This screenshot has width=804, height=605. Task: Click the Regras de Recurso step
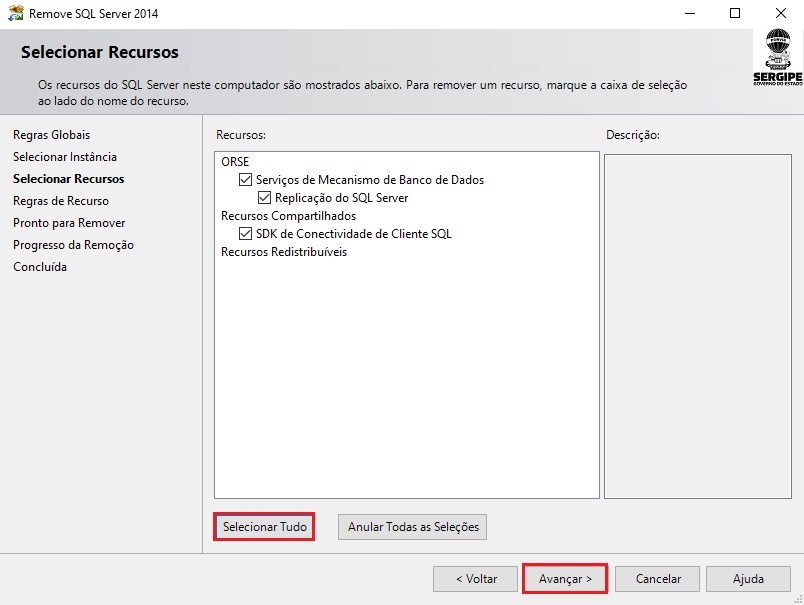(x=61, y=201)
